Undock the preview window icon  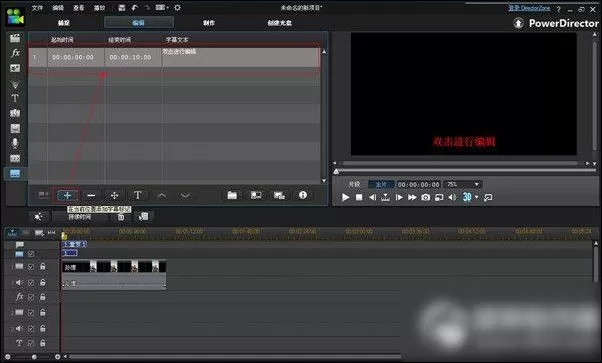coord(488,197)
